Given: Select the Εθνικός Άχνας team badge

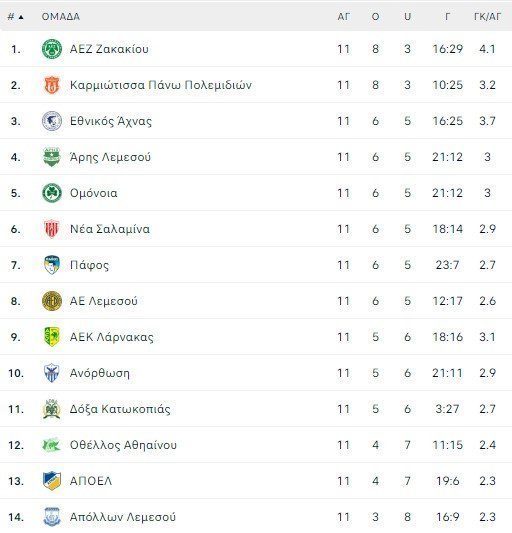Looking at the screenshot, I should click(52, 121).
